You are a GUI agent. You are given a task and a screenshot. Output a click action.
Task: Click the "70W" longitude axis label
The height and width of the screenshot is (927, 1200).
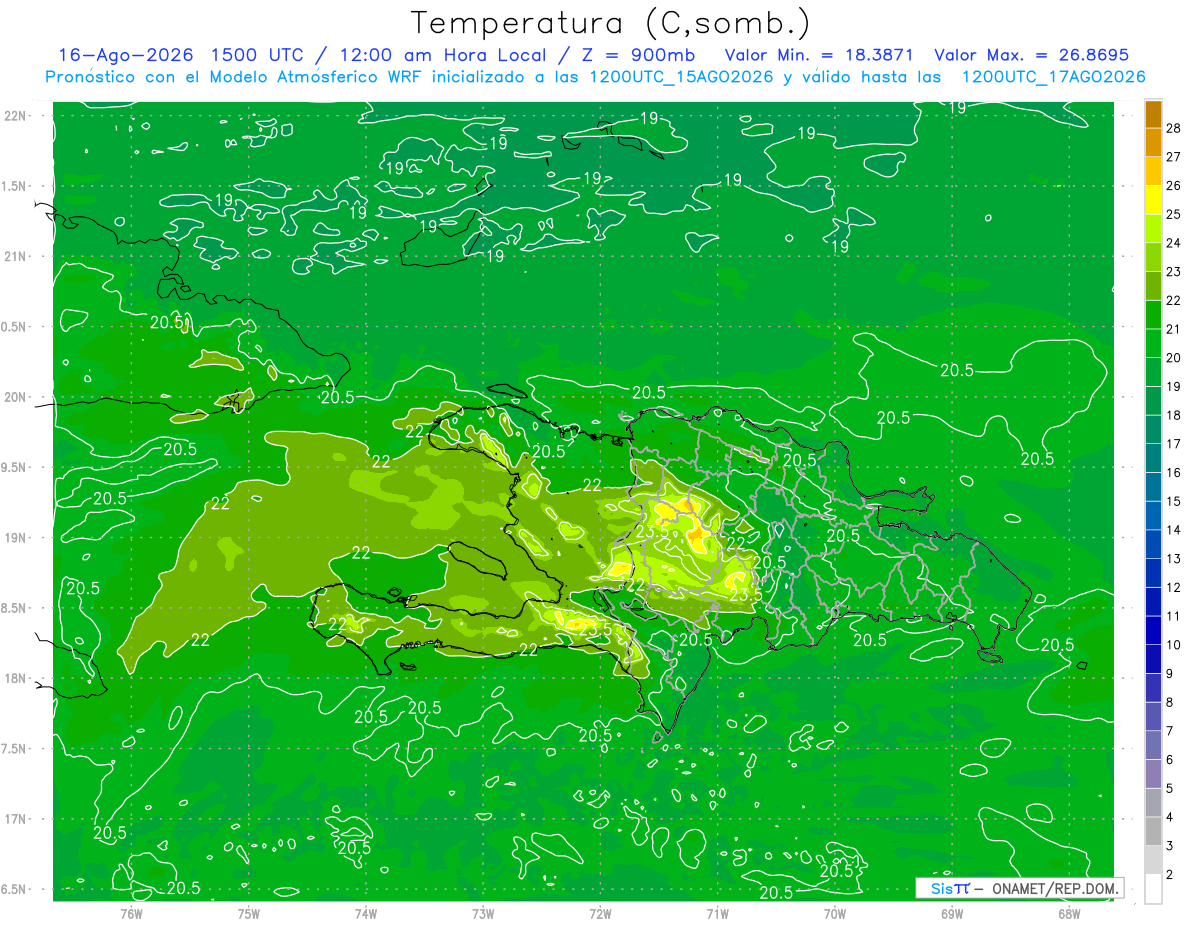835,913
